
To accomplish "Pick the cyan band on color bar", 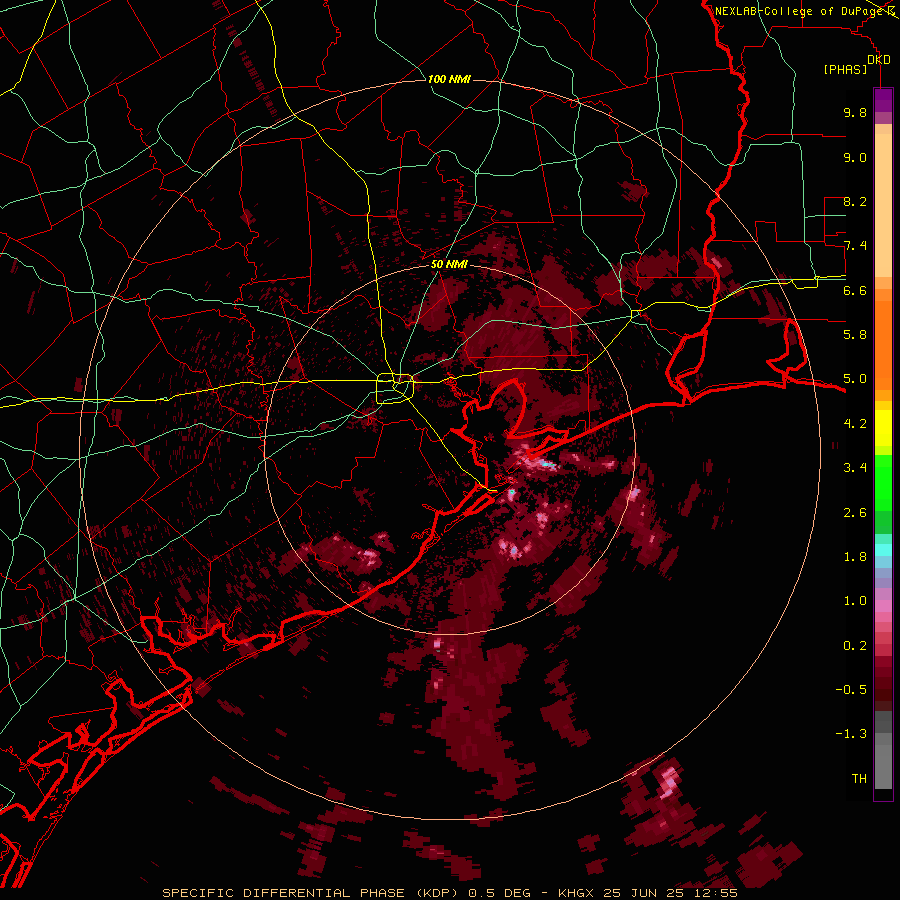I will tap(883, 550).
